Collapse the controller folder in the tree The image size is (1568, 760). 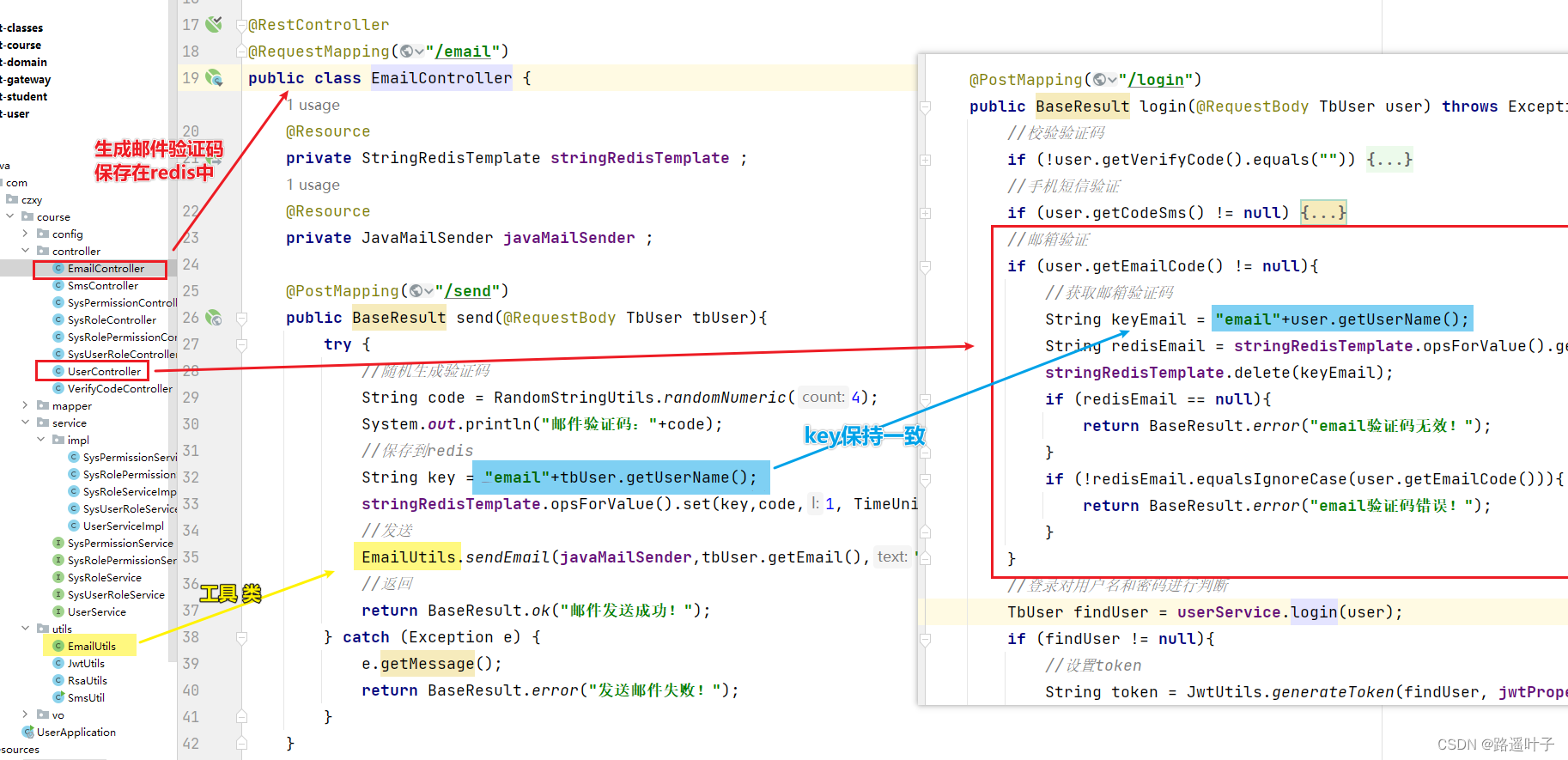tap(25, 252)
